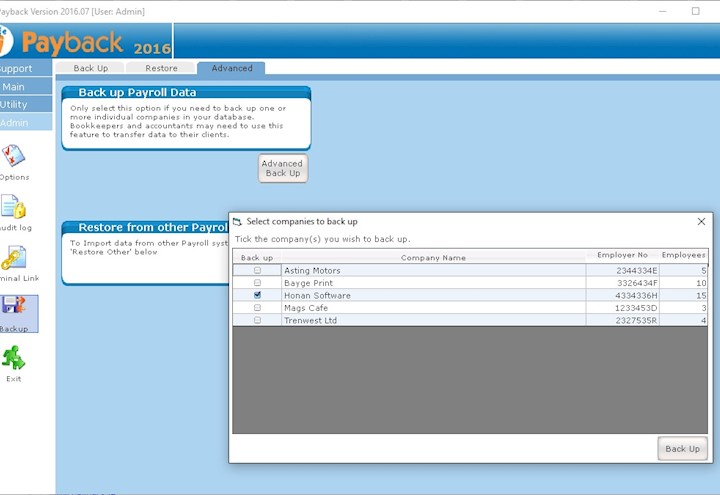Click the Payback logo icon
Screen dimensions: 720x495
click(5, 43)
